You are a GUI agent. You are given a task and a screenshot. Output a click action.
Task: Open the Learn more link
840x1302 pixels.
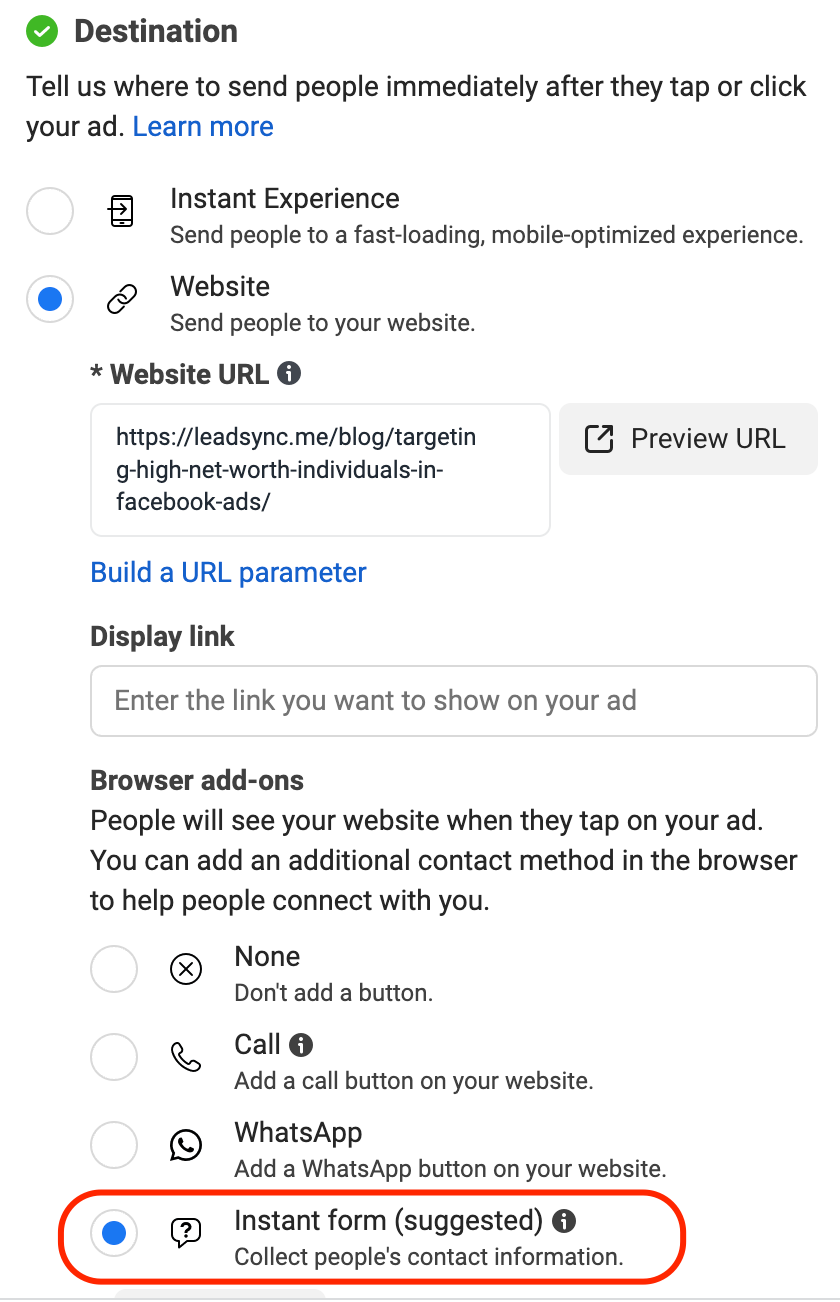click(x=203, y=126)
